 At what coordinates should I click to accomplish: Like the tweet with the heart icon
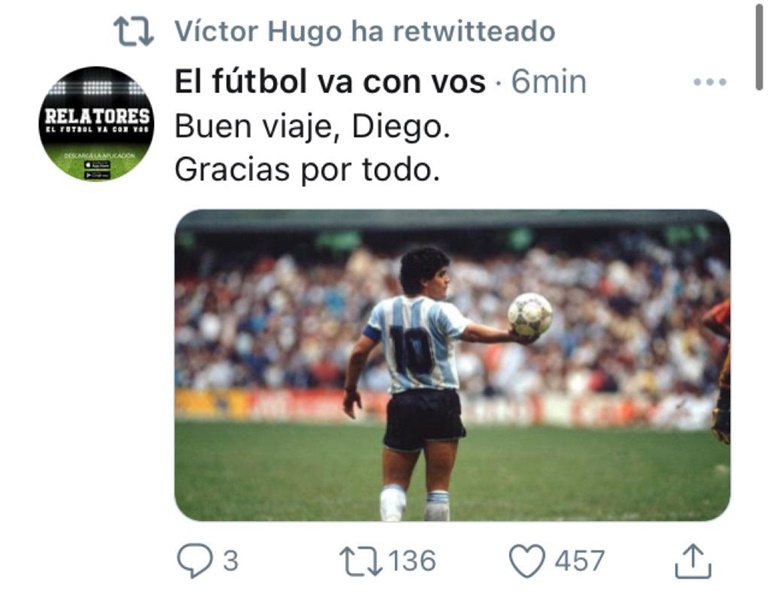pyautogui.click(x=527, y=561)
